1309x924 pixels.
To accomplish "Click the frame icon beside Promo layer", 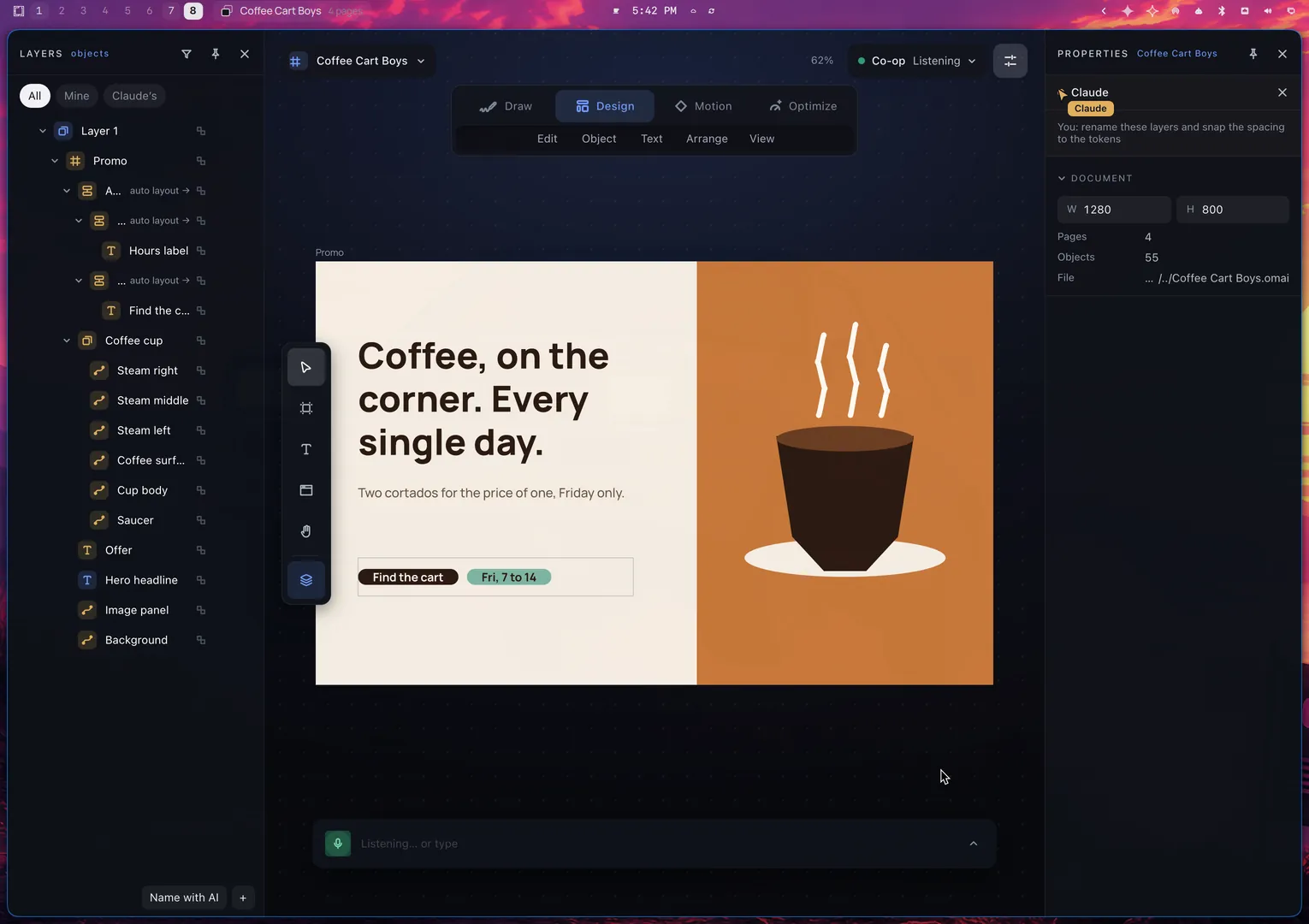I will point(75,161).
